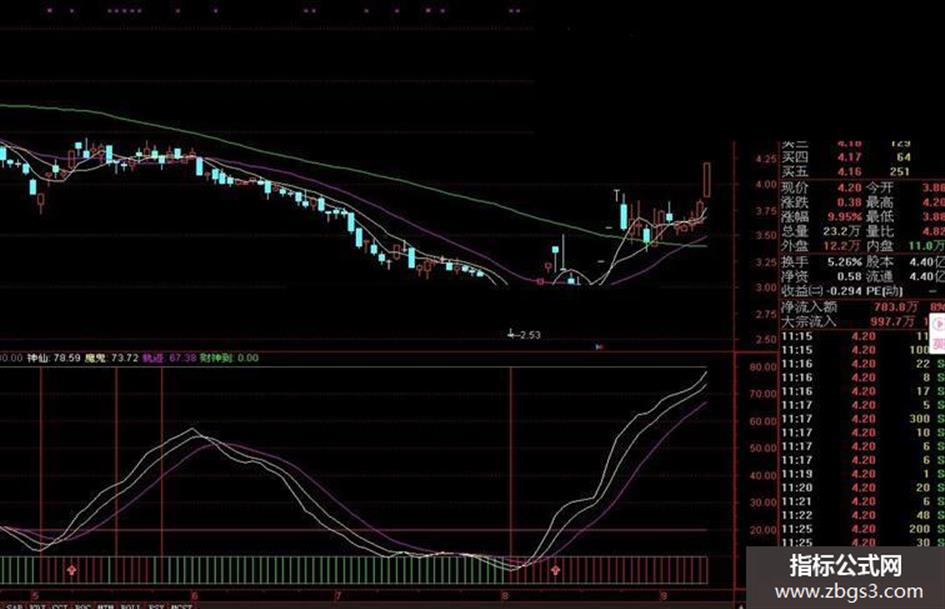The height and width of the screenshot is (609, 945).
Task: Click the 换手 5.26% turnover value
Action: pos(845,262)
